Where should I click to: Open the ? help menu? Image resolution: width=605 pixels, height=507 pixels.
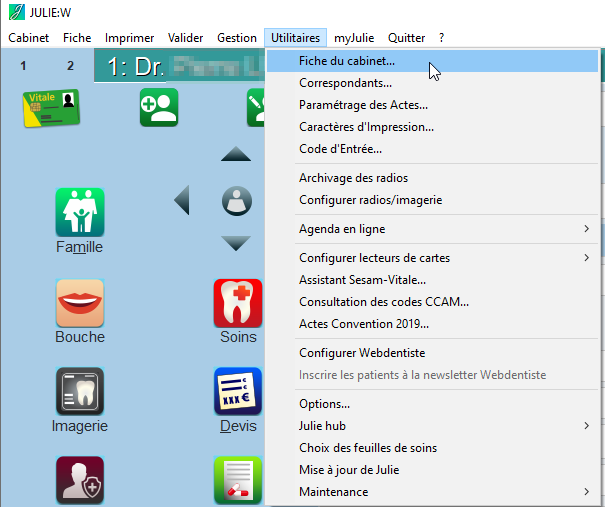click(441, 38)
